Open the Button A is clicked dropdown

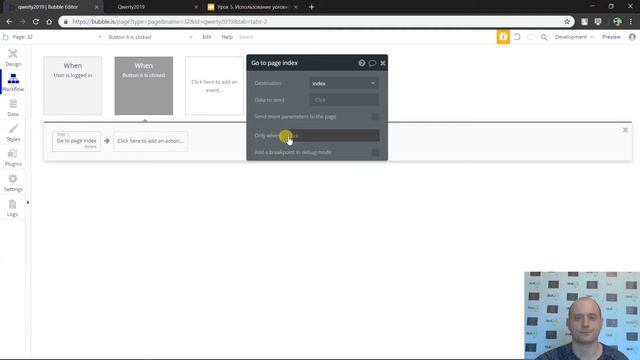[150, 37]
